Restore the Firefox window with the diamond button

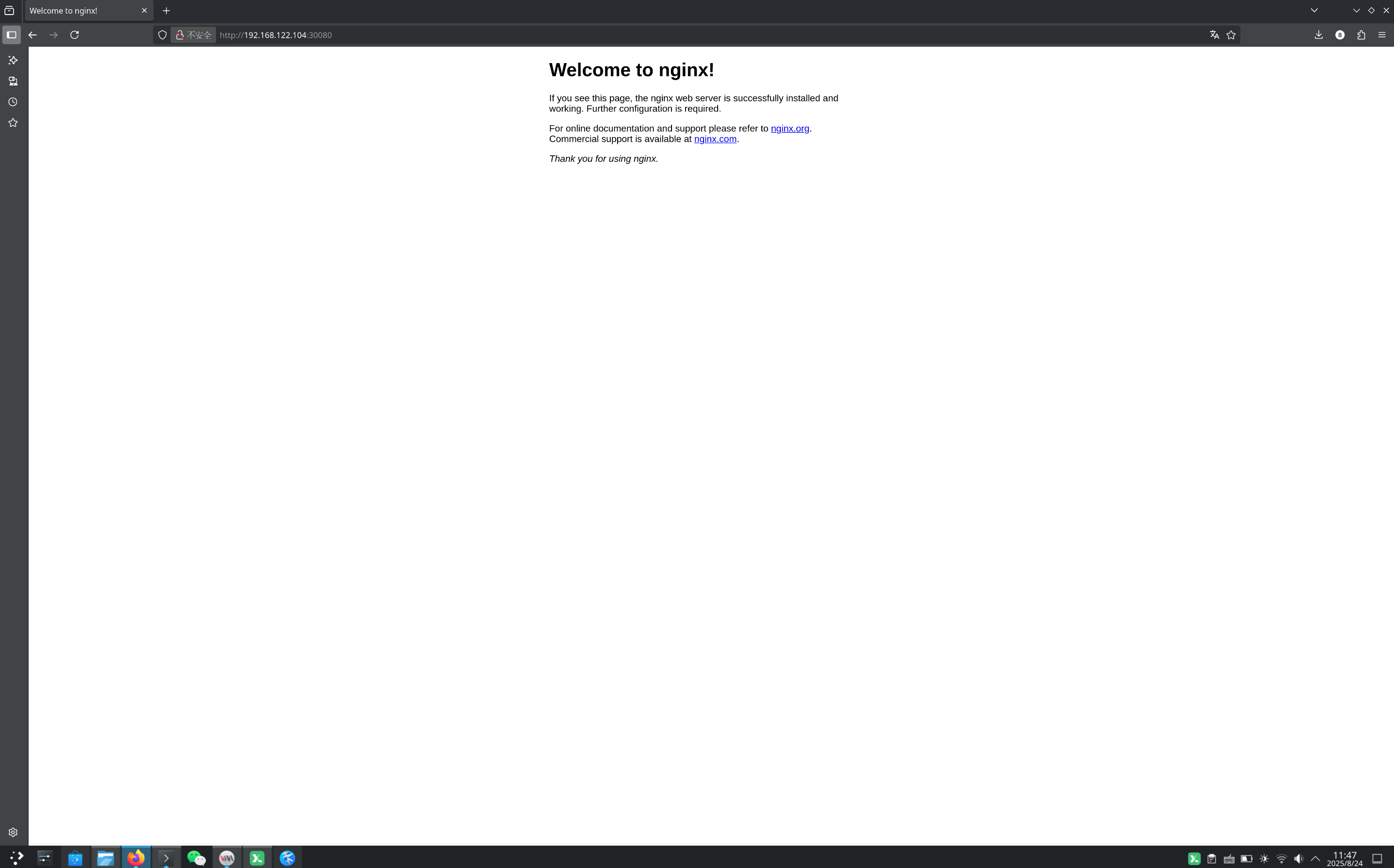click(x=1372, y=10)
